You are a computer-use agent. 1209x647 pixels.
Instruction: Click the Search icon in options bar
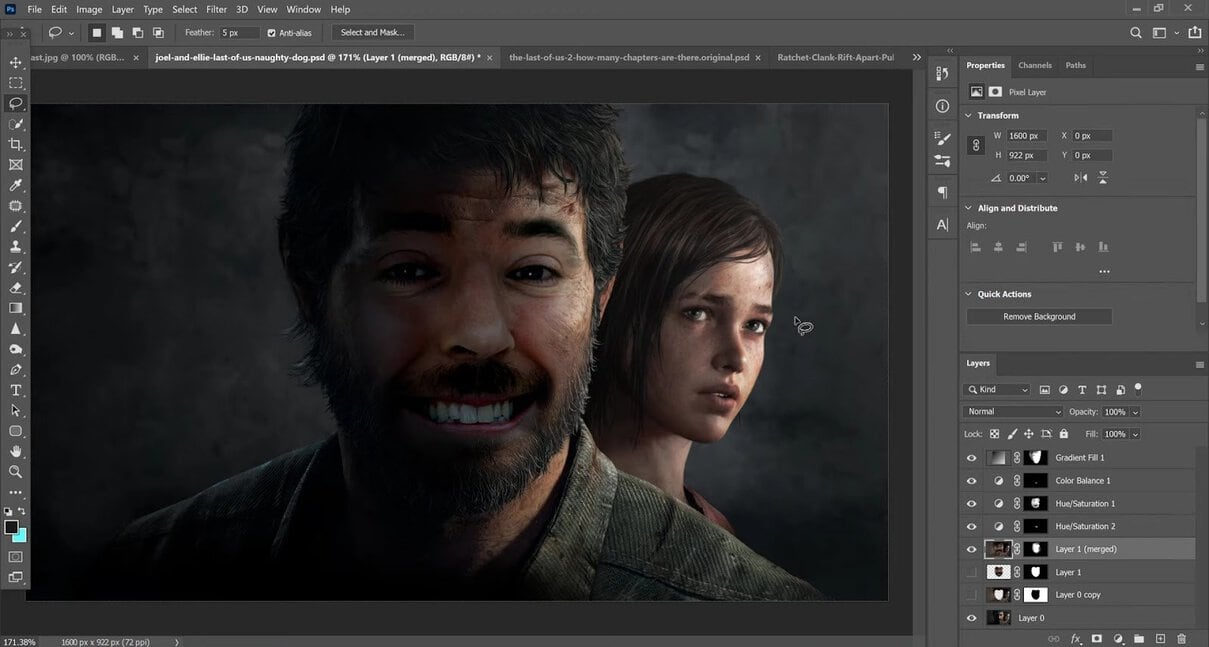click(x=1136, y=33)
